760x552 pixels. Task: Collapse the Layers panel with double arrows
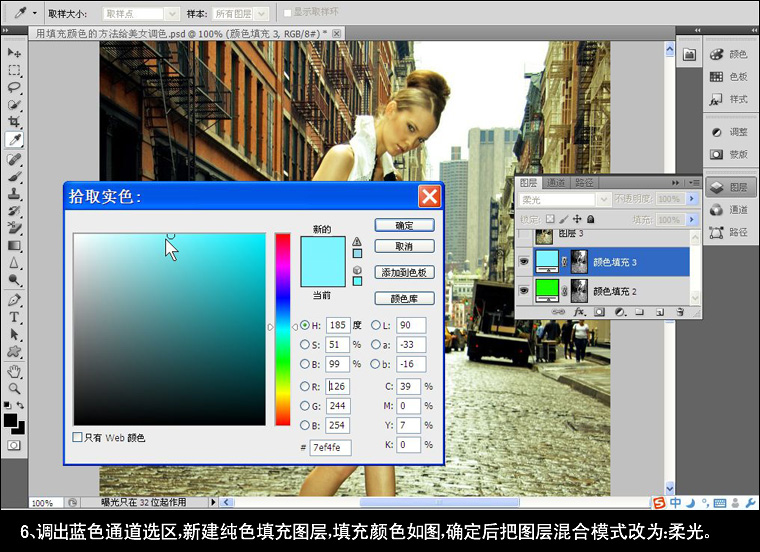tap(675, 183)
